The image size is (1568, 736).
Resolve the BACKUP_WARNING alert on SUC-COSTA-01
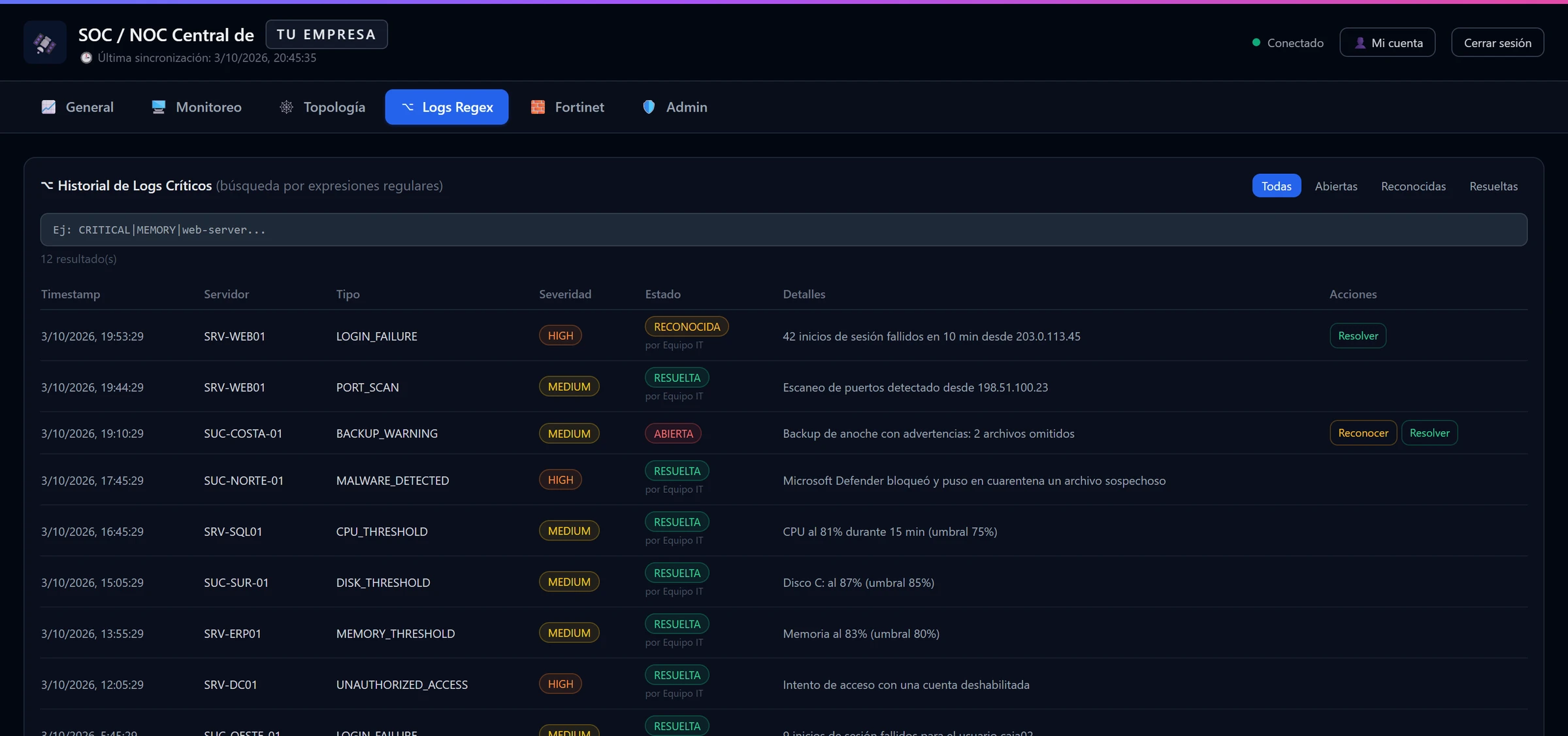pos(1429,433)
